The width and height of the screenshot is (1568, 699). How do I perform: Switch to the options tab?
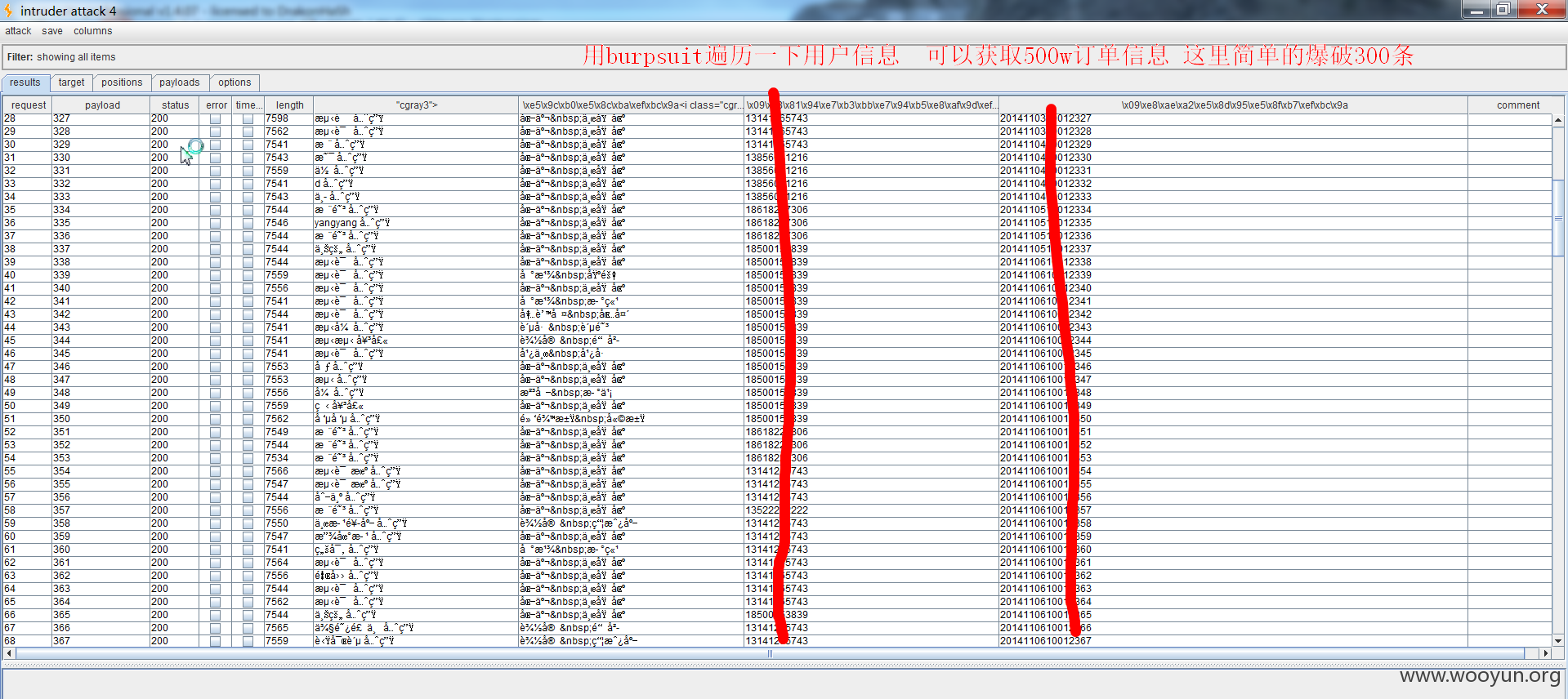click(x=235, y=82)
